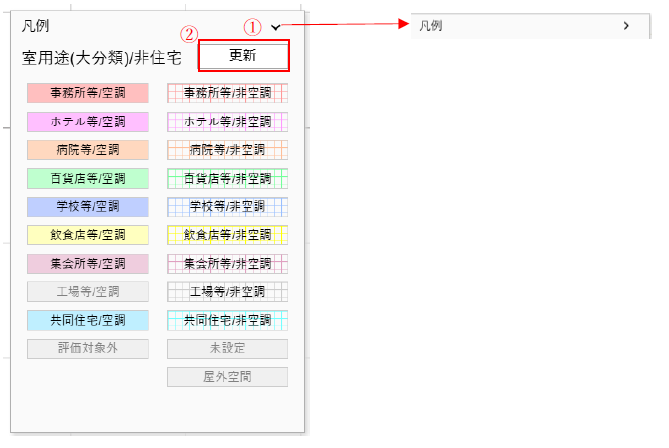The width and height of the screenshot is (669, 448).
Task: Select 百貨店等/空調 in the legend
Action: pyautogui.click(x=88, y=179)
